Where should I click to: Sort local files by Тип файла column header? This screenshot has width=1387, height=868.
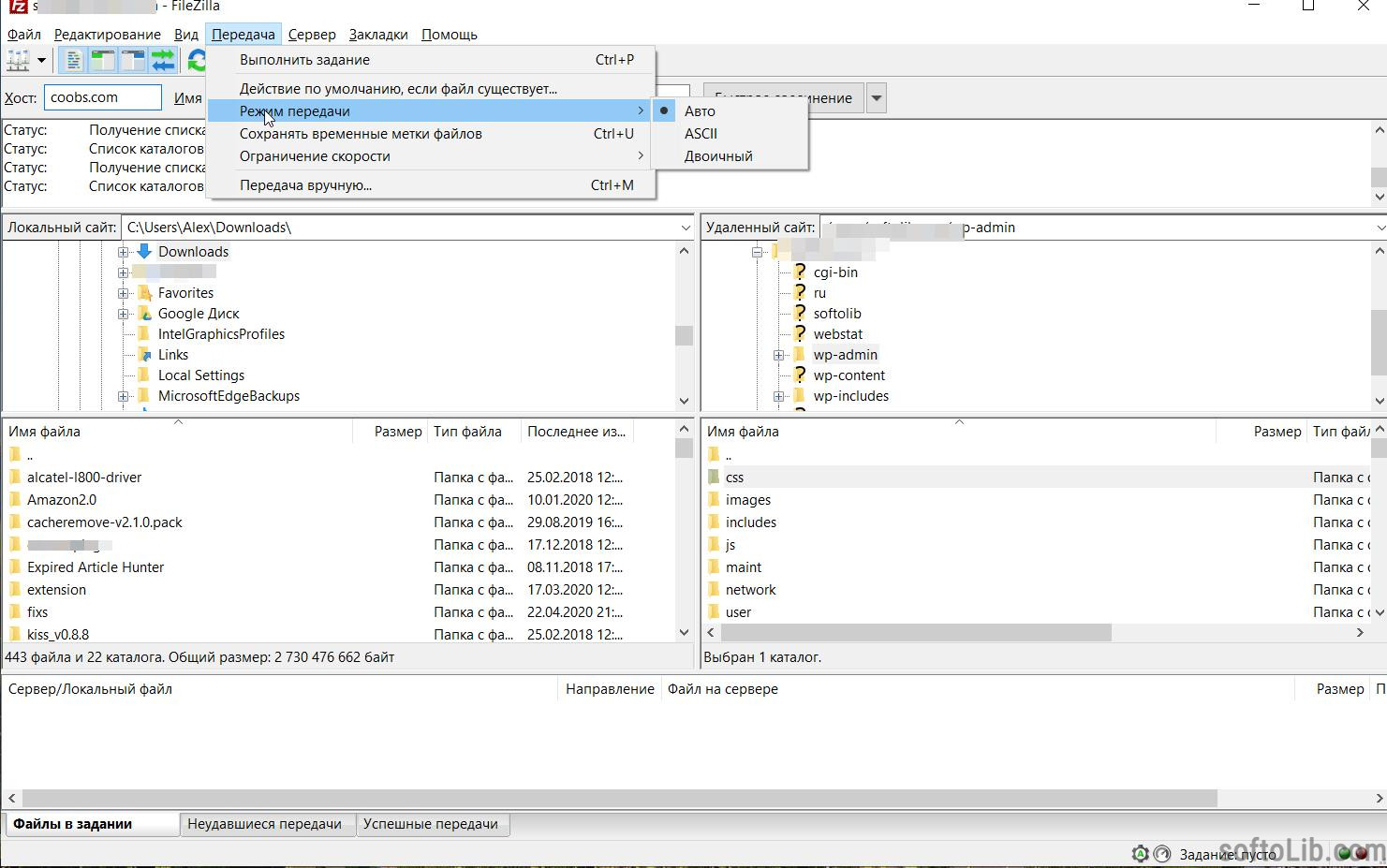pos(474,431)
